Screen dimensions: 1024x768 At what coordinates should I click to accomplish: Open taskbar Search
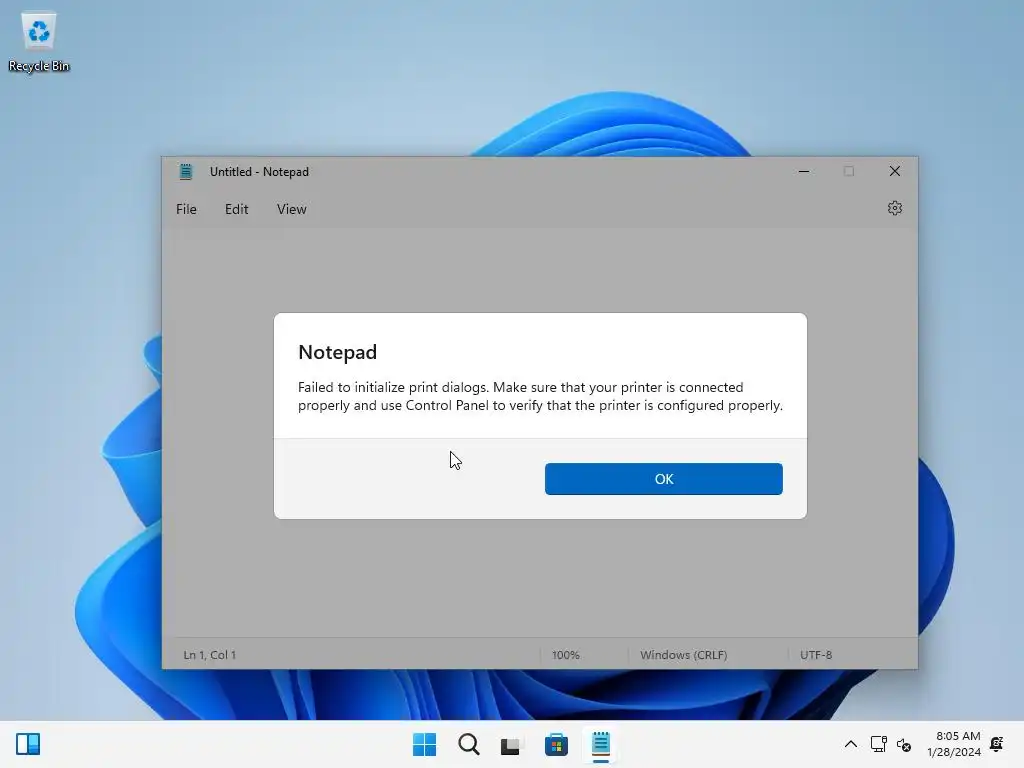(x=469, y=744)
